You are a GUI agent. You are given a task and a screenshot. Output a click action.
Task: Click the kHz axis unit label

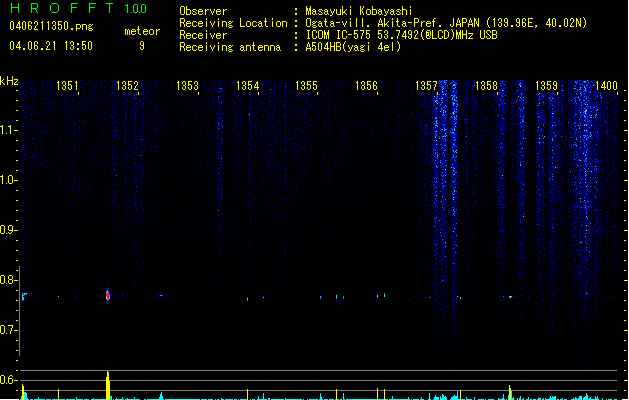[9, 81]
